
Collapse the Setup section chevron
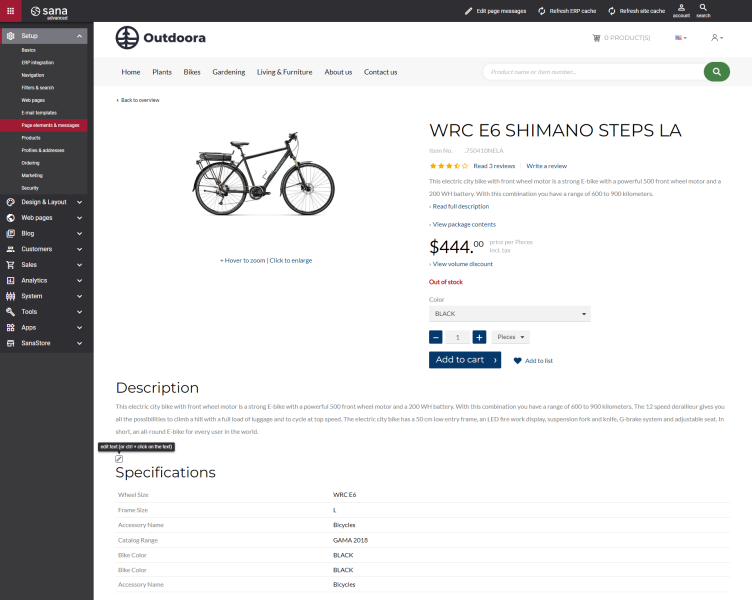tap(80, 36)
